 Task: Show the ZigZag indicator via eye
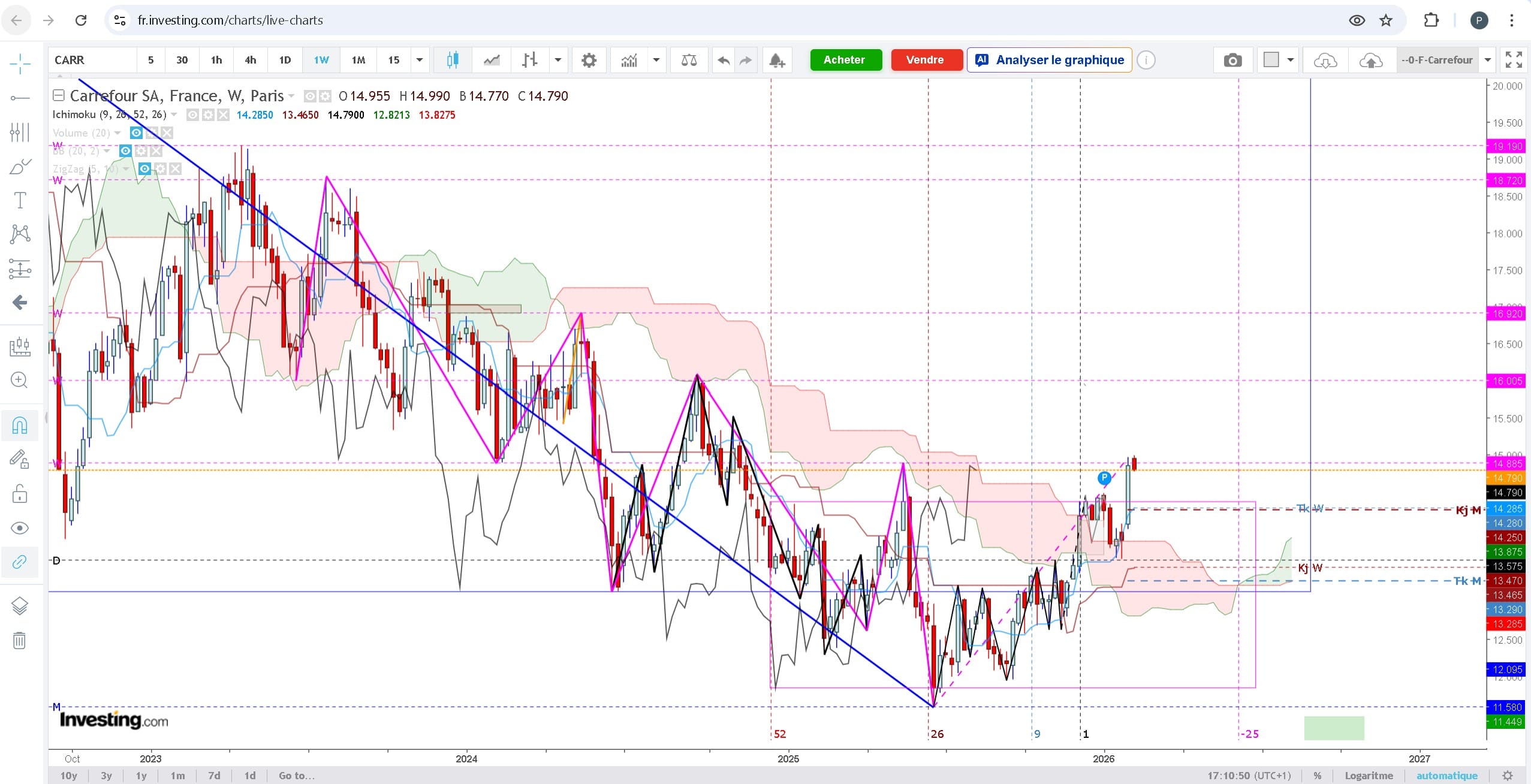tap(144, 169)
